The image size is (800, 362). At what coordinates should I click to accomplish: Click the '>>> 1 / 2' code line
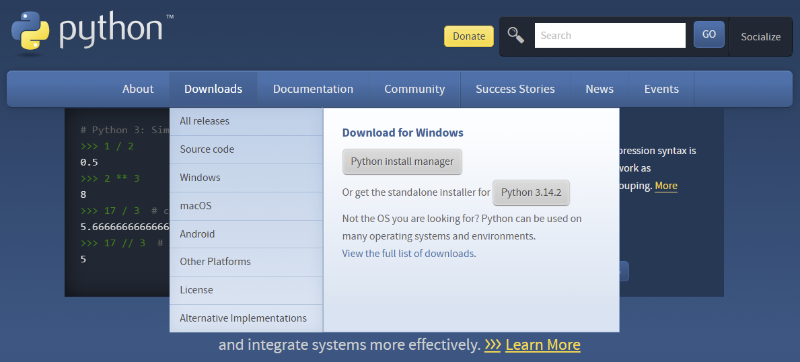click(107, 146)
